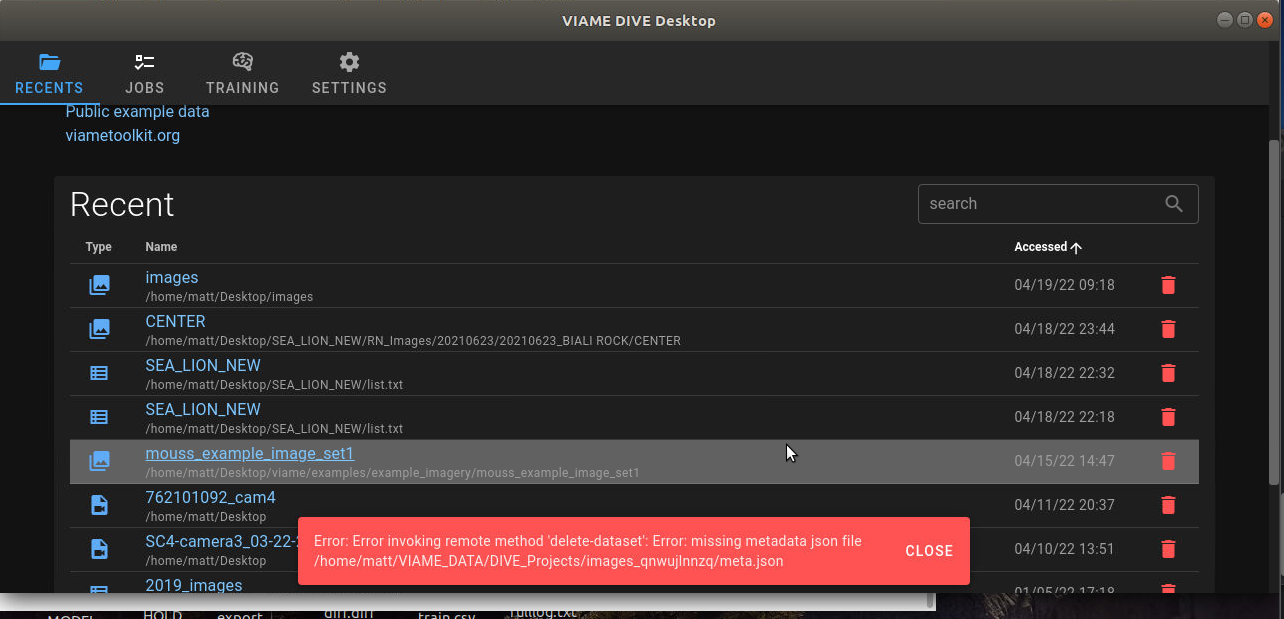Click video type icon for 762101092_cam4

tap(99, 505)
